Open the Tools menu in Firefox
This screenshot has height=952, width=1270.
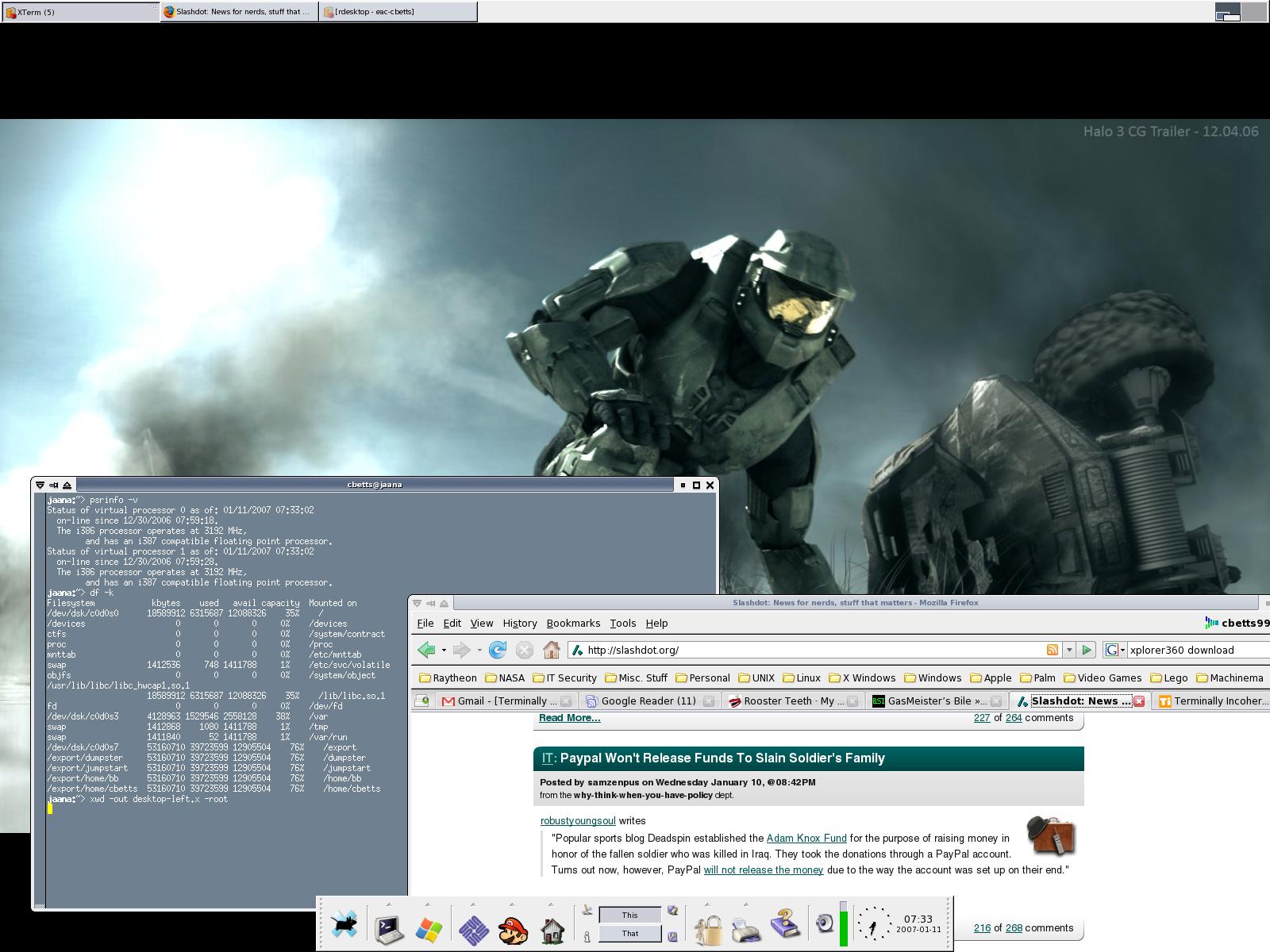coord(622,624)
